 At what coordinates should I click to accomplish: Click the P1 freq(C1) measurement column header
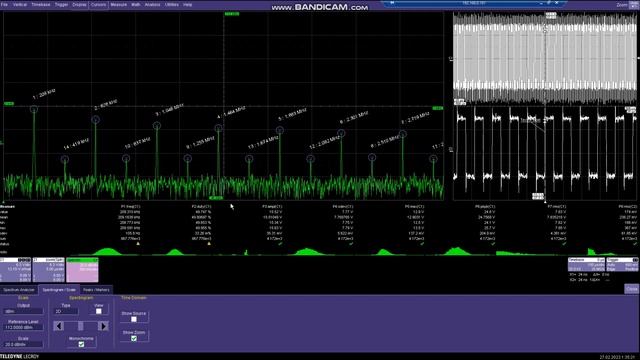(x=131, y=207)
